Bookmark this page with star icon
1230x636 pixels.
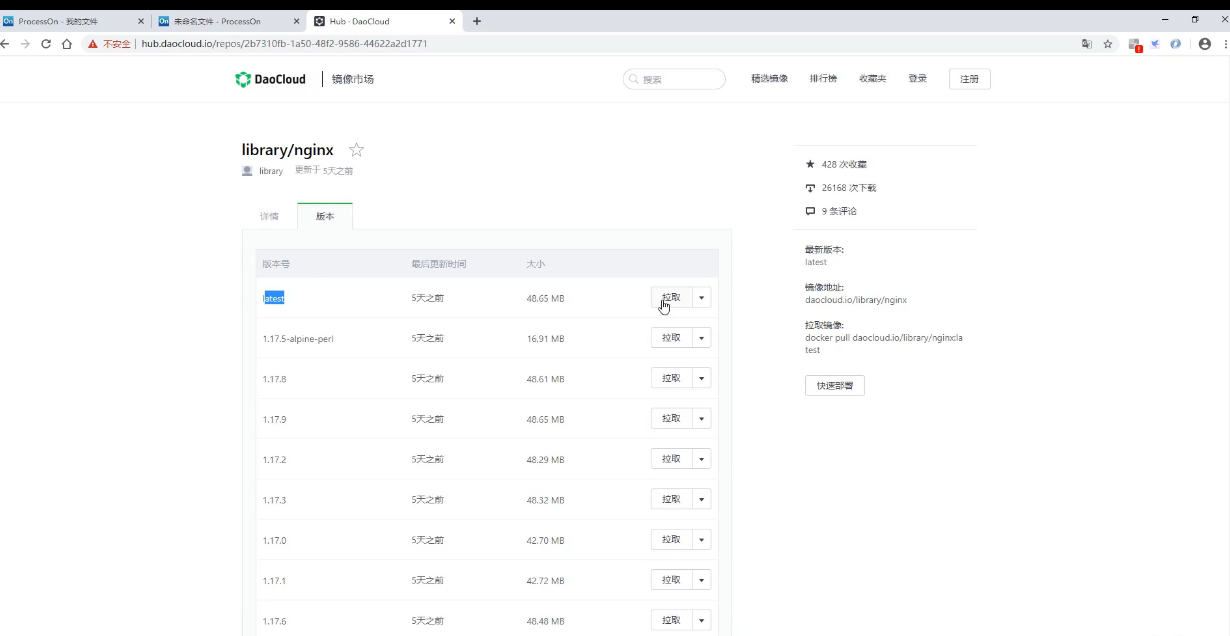click(1108, 44)
